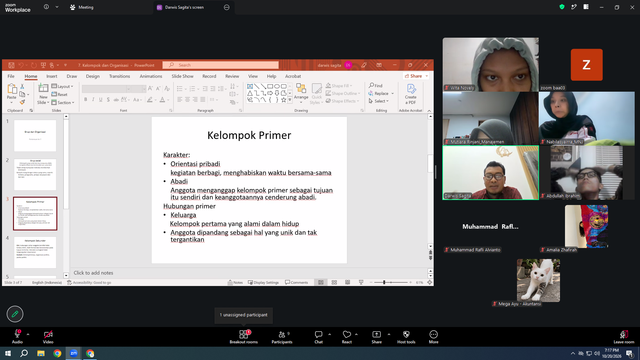Select slide 4 thumbnail
The width and height of the screenshot is (640, 360).
click(35, 252)
